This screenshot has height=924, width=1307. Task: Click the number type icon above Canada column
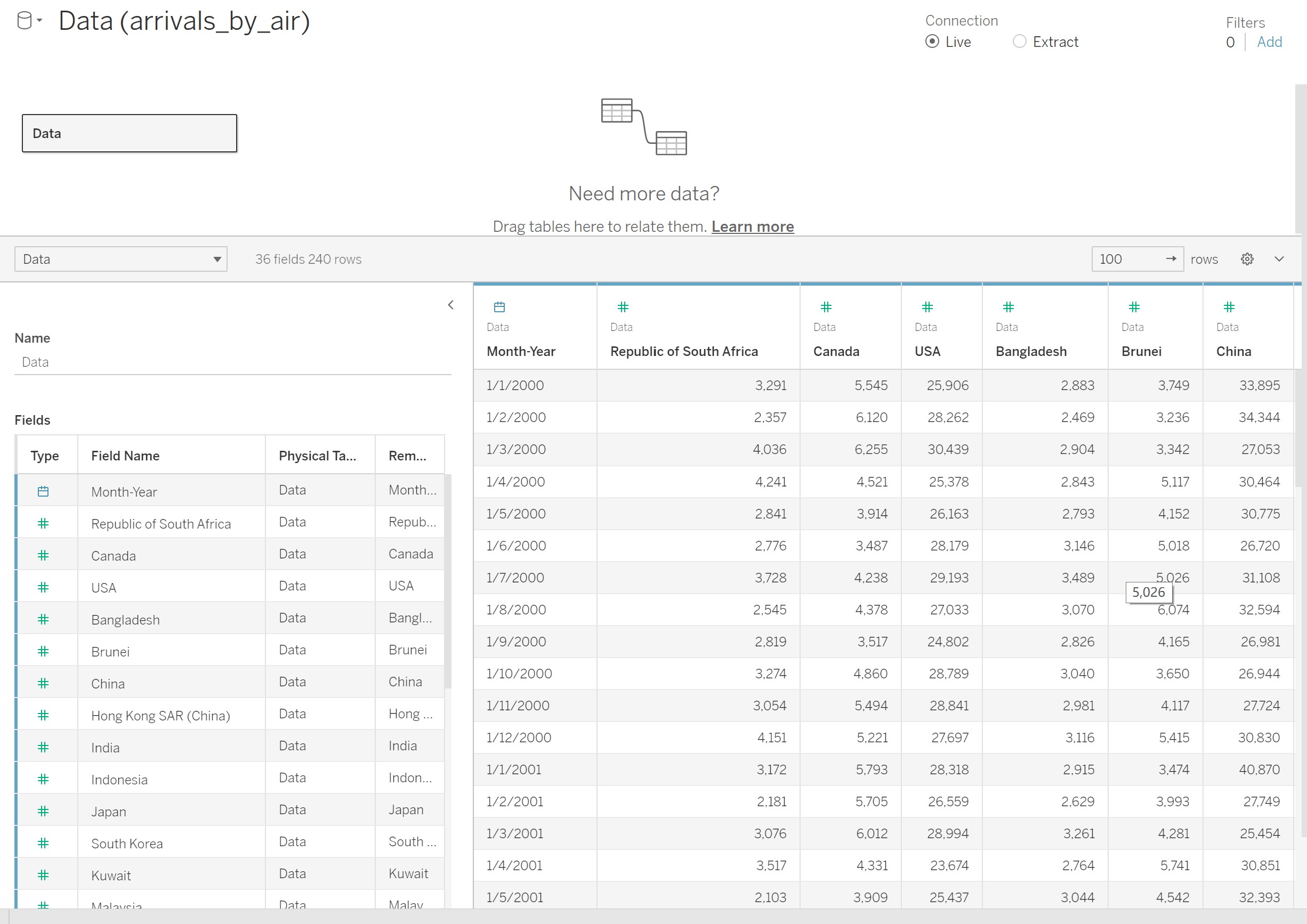pos(826,307)
